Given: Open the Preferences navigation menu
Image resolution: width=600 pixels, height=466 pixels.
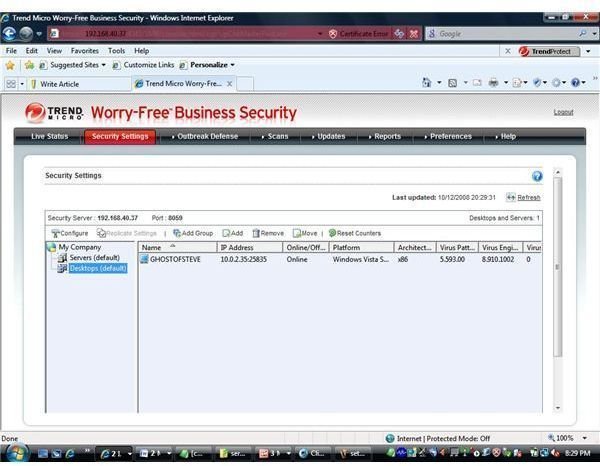Looking at the screenshot, I should (x=448, y=136).
